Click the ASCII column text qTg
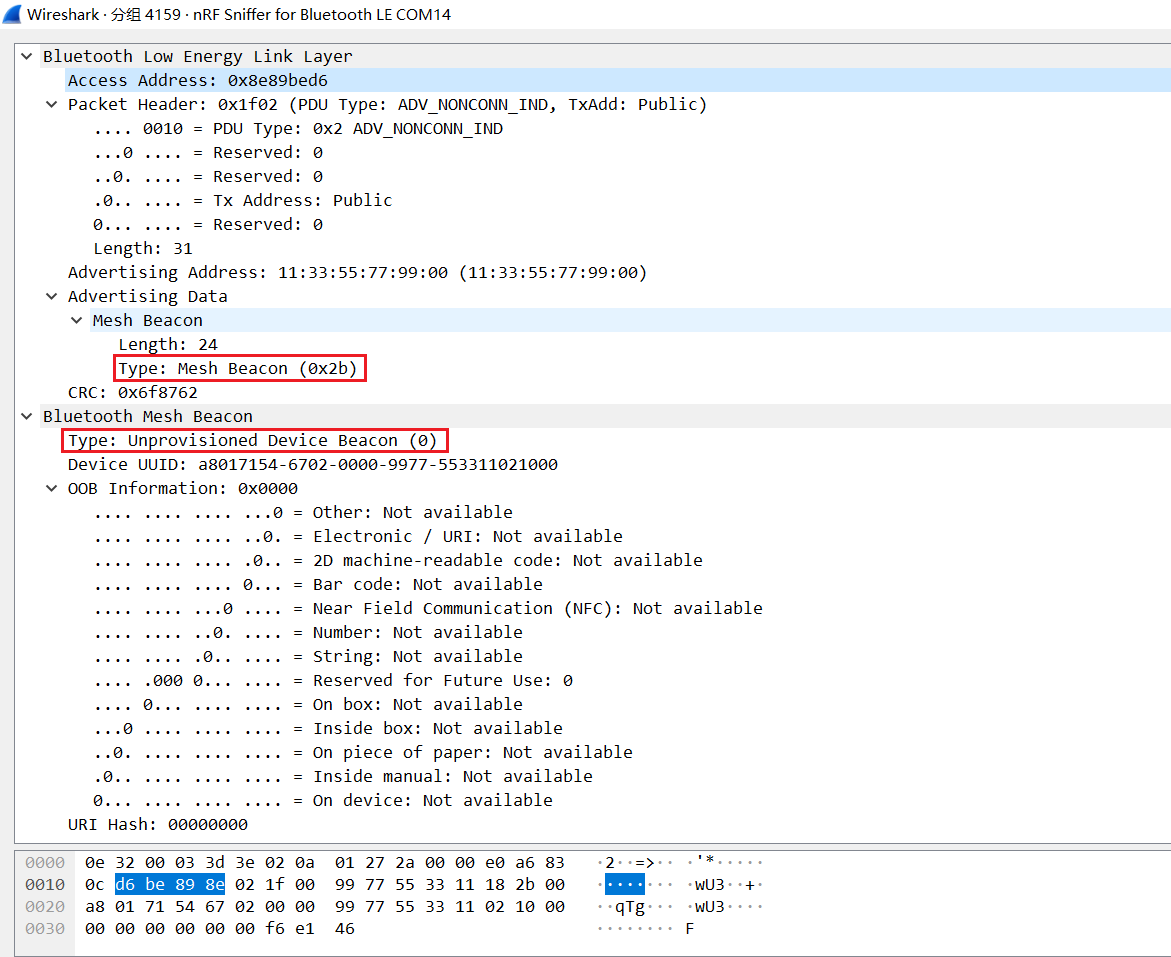The image size is (1171, 957). (630, 907)
